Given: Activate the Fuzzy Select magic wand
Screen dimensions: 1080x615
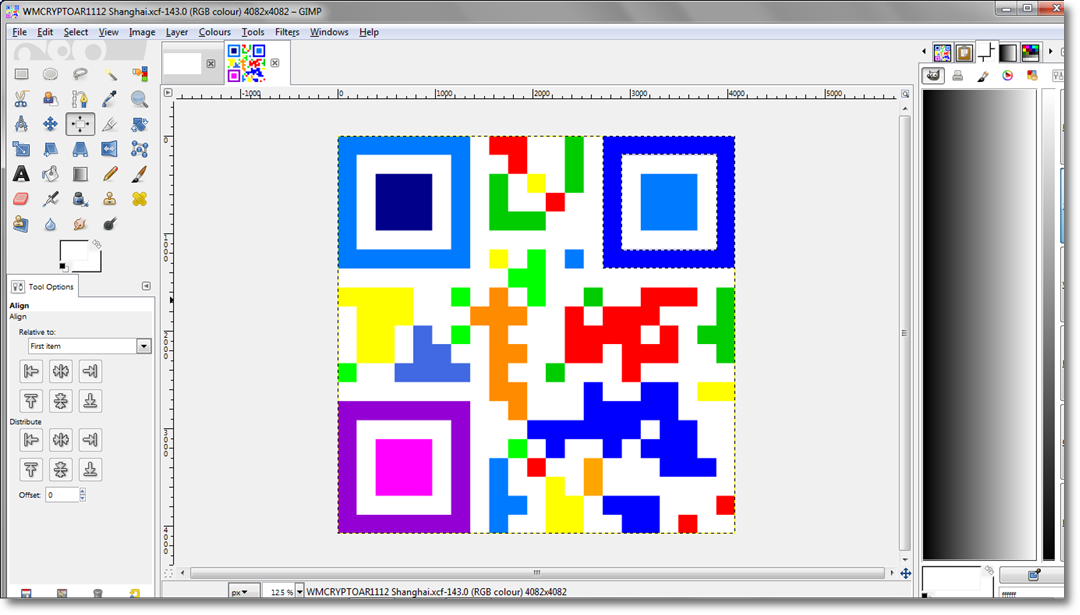Looking at the screenshot, I should click(110, 74).
